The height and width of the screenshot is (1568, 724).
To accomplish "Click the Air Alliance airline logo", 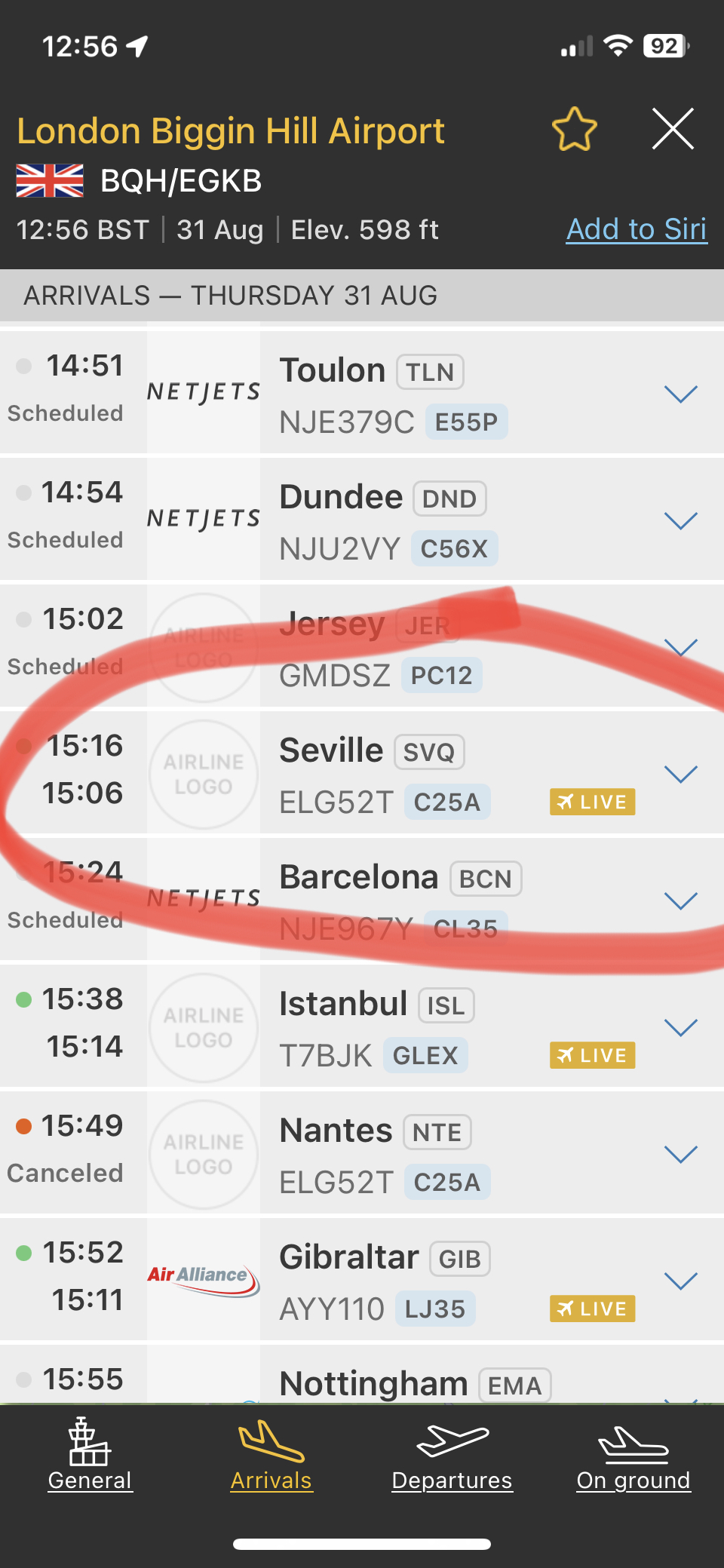I will click(204, 1279).
